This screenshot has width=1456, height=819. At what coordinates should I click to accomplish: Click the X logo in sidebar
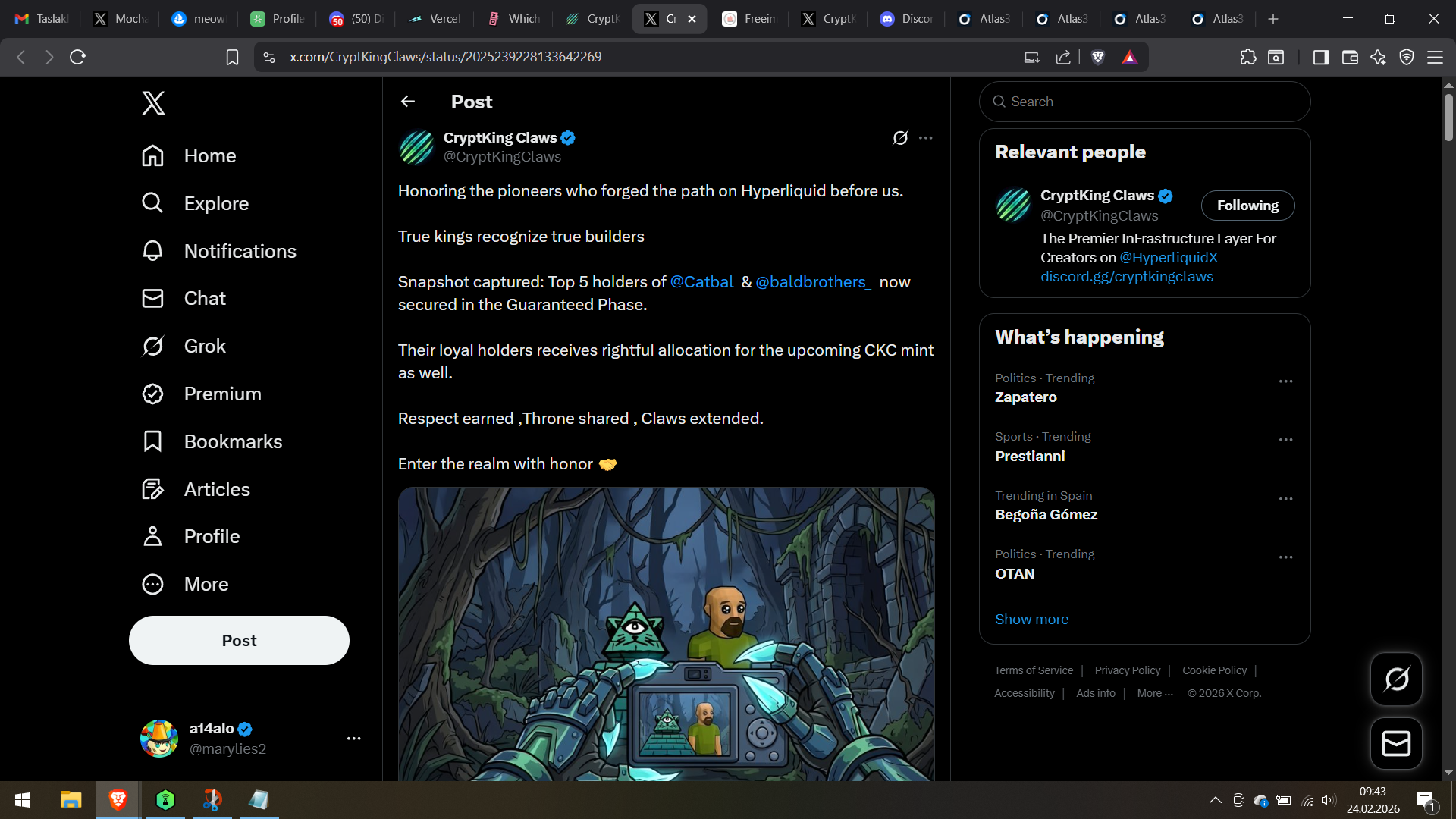153,102
